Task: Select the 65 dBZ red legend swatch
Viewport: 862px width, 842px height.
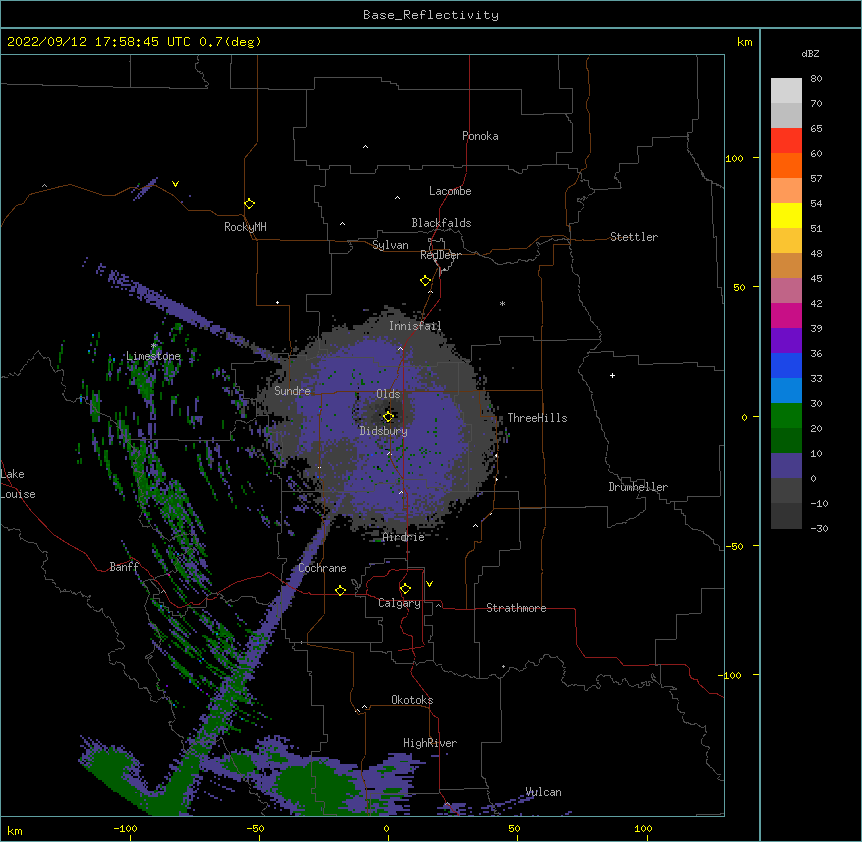Action: [786, 140]
